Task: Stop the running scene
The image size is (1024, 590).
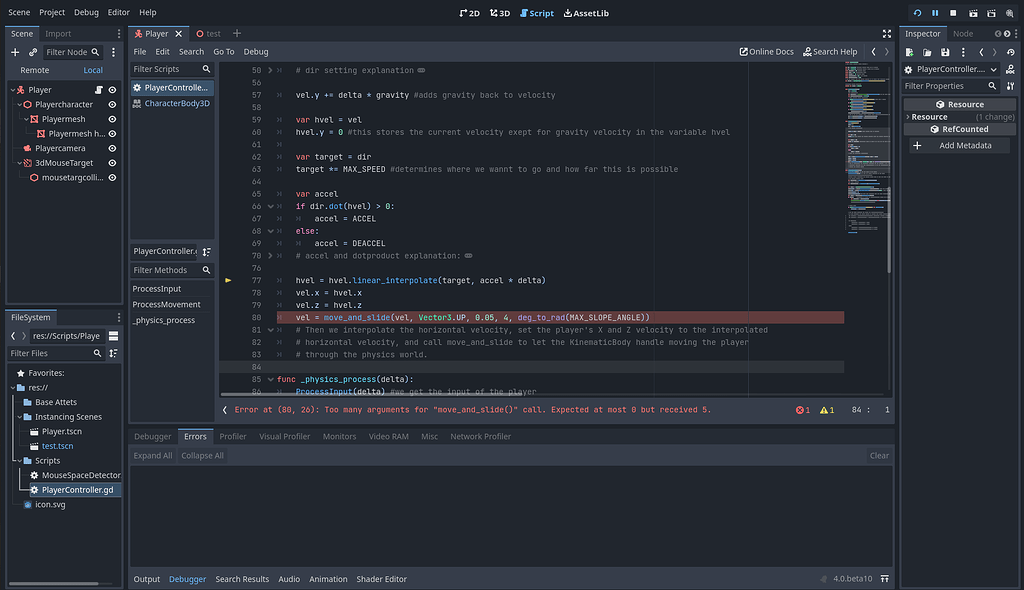Action: pos(953,12)
